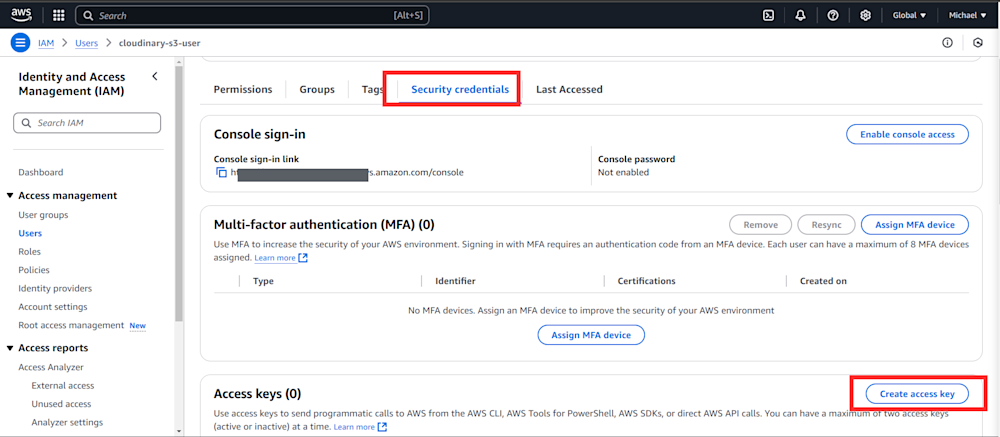The height and width of the screenshot is (437, 1000).
Task: Open Access Analyzer in the sidebar
Action: coord(51,367)
